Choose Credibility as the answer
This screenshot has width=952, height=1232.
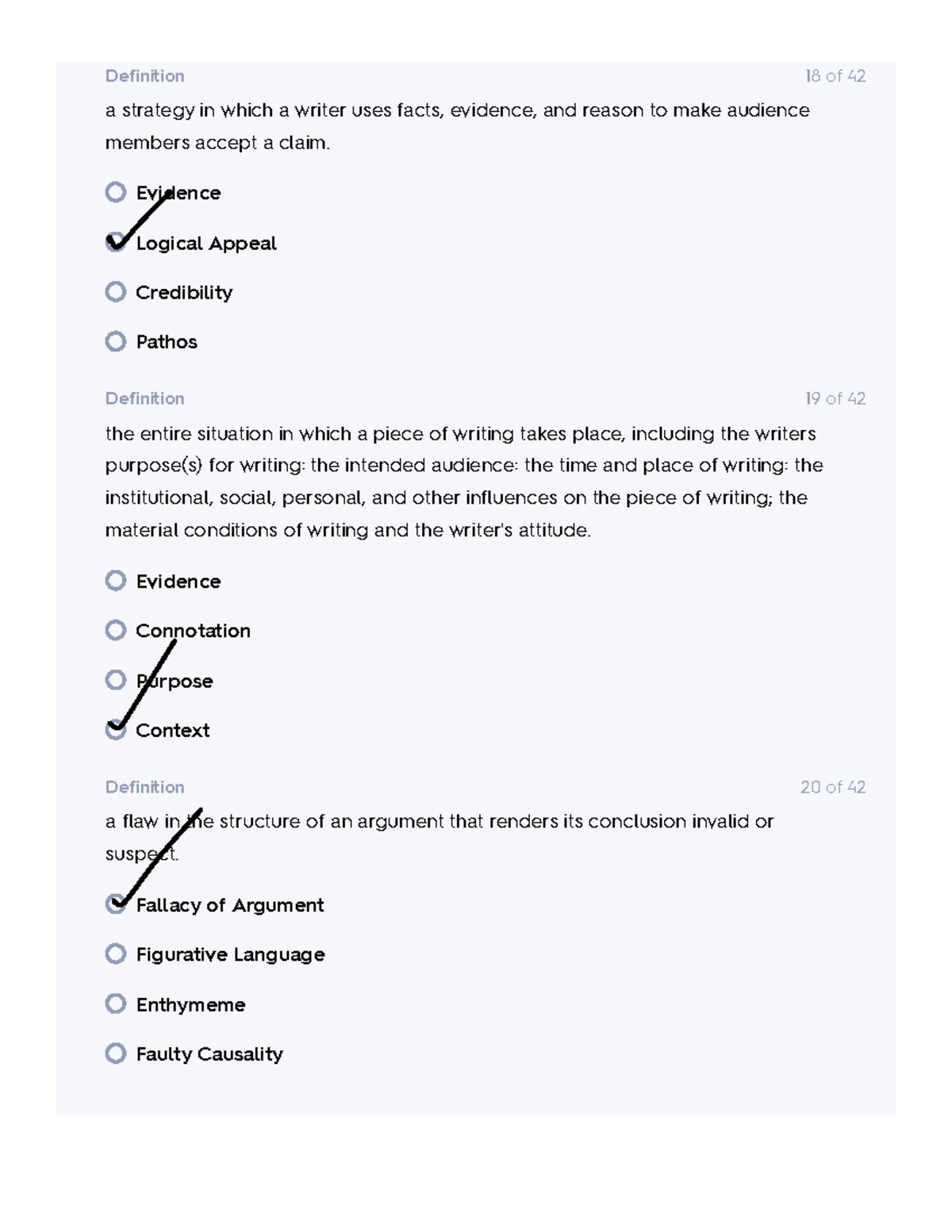point(116,293)
